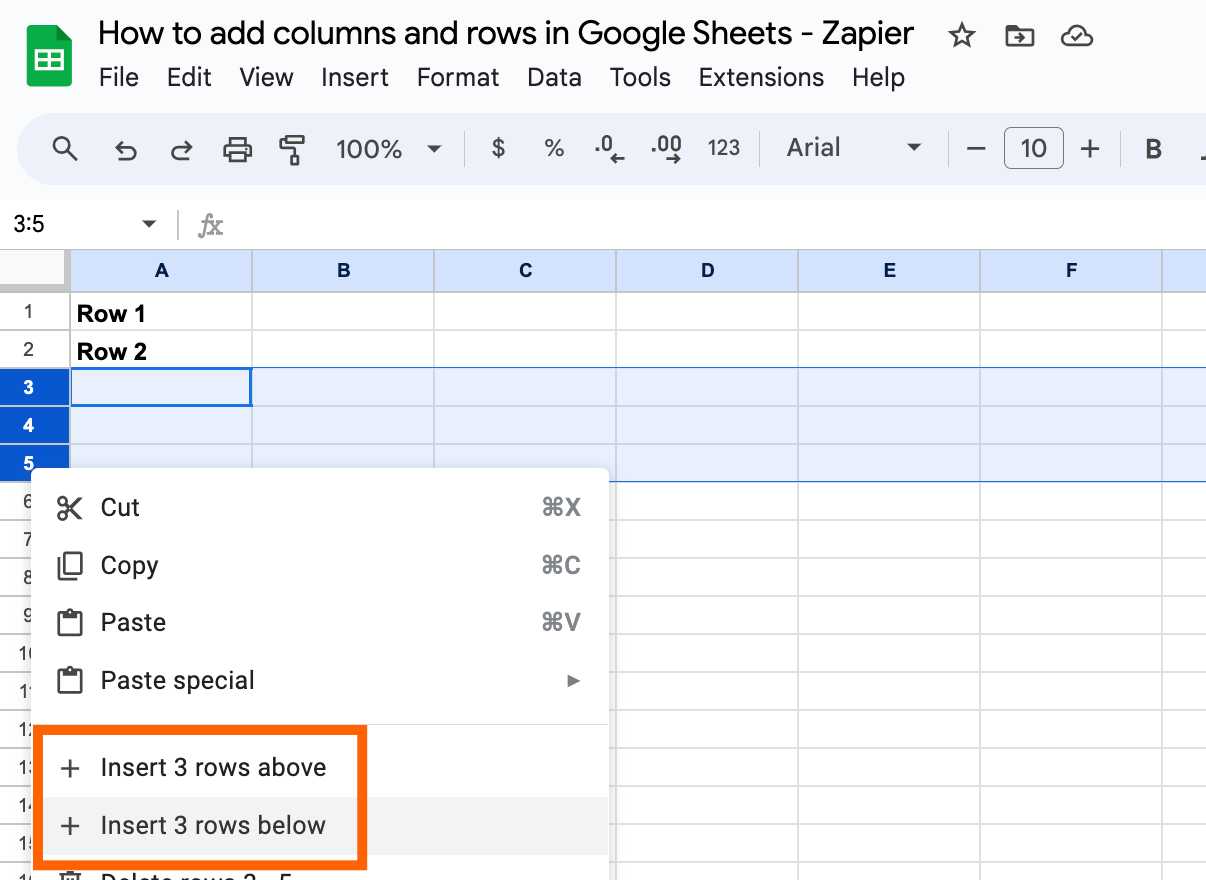Select Insert 3 rows above
The width and height of the screenshot is (1206, 880).
[320, 768]
